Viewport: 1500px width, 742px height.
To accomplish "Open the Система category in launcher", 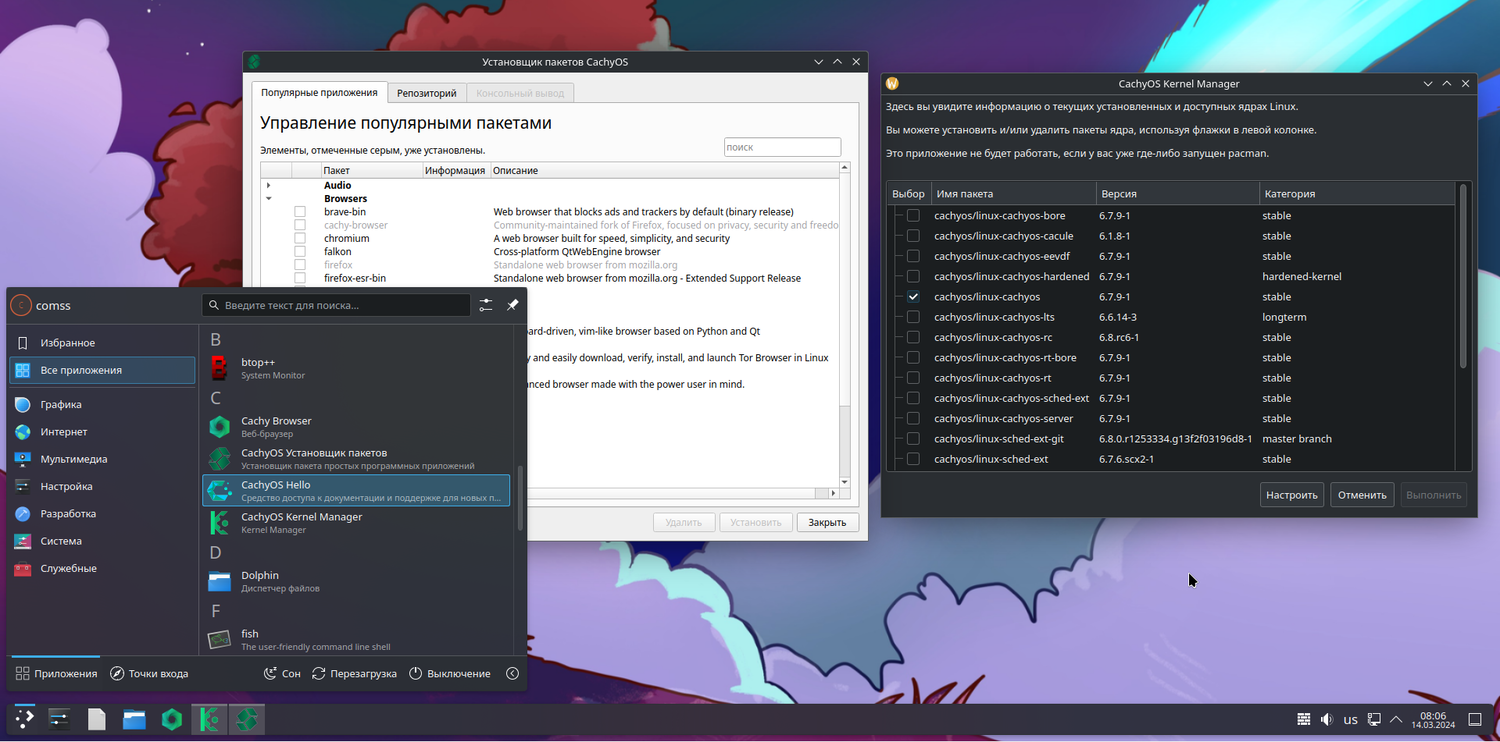I will pos(102,541).
